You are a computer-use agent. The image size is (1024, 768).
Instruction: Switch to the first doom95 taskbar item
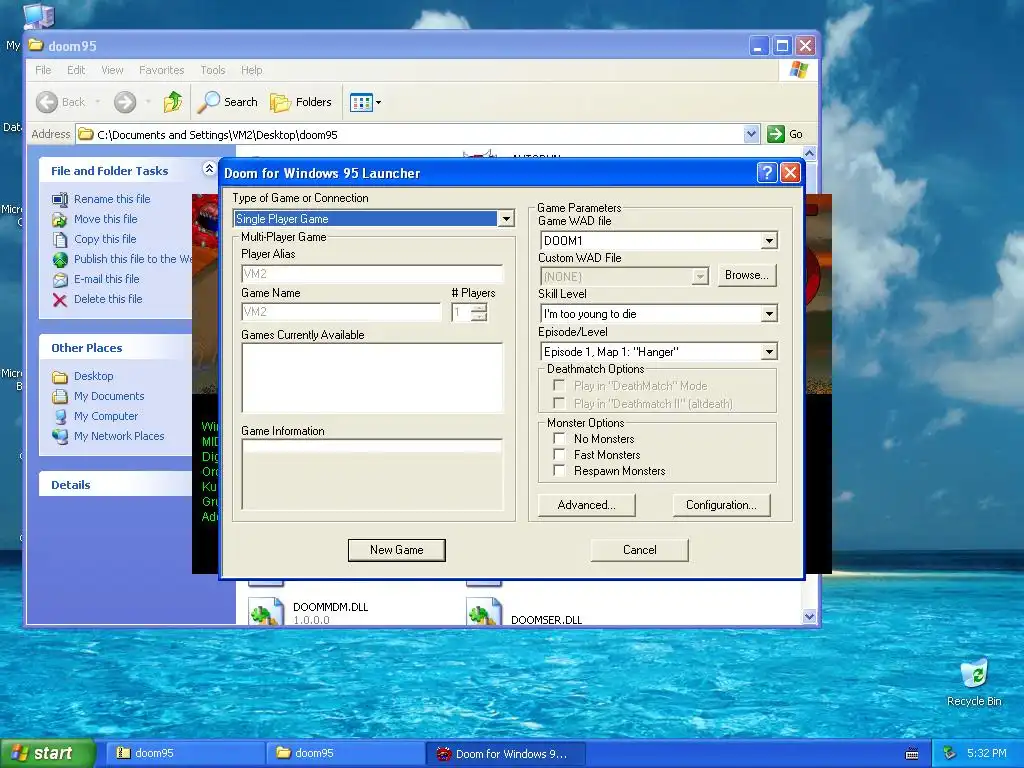tap(185, 753)
